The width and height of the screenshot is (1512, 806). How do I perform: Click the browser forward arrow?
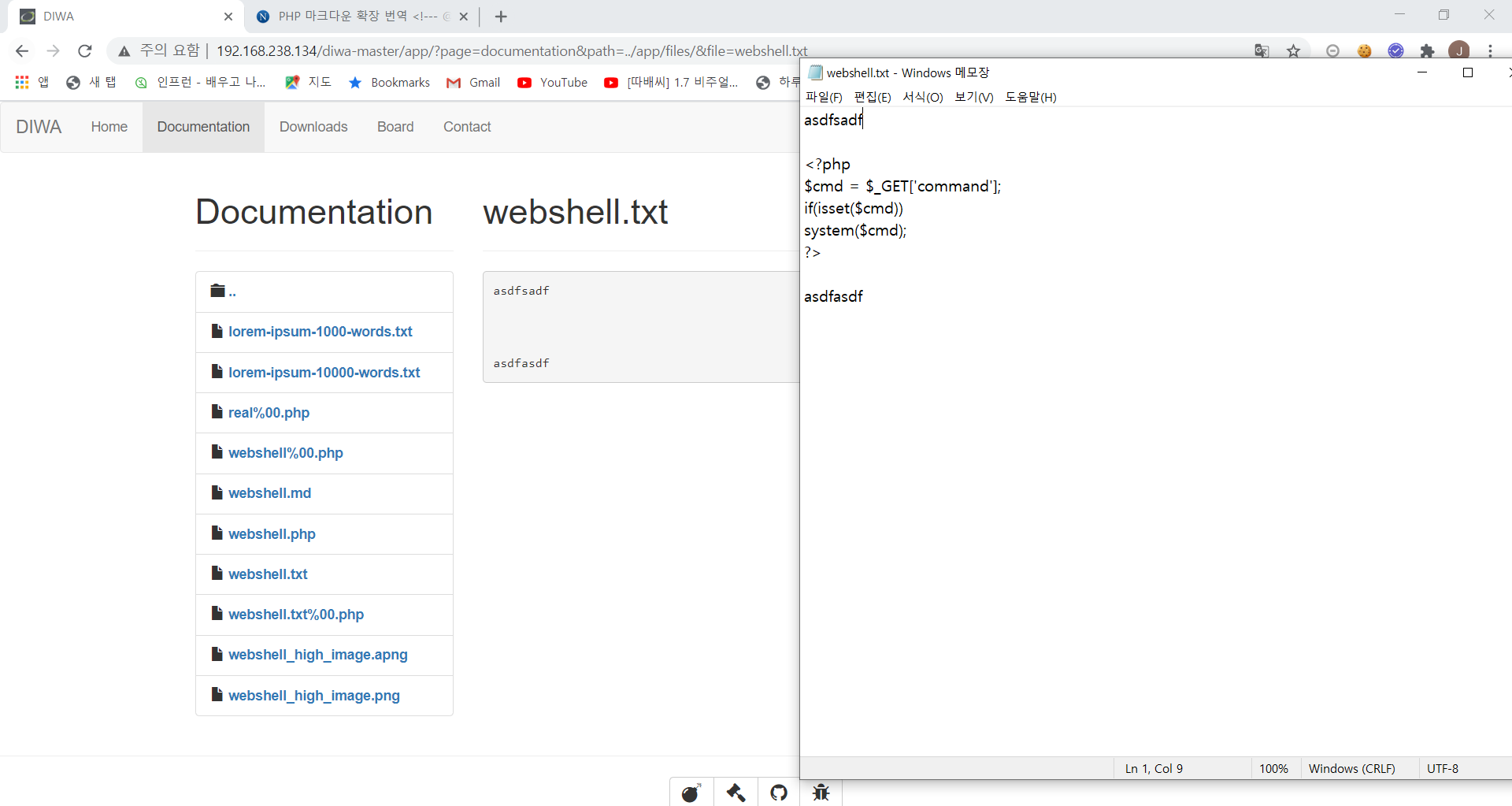click(53, 51)
